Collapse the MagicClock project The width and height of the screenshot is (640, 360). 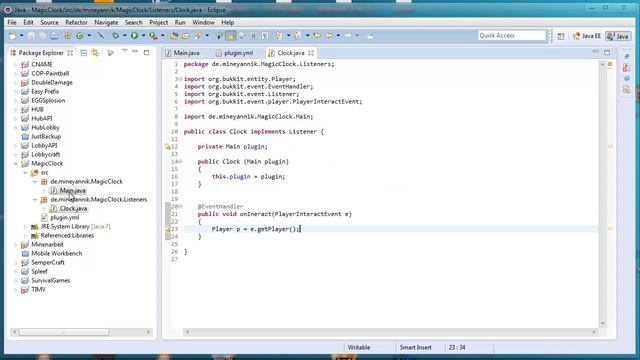[x=16, y=164]
